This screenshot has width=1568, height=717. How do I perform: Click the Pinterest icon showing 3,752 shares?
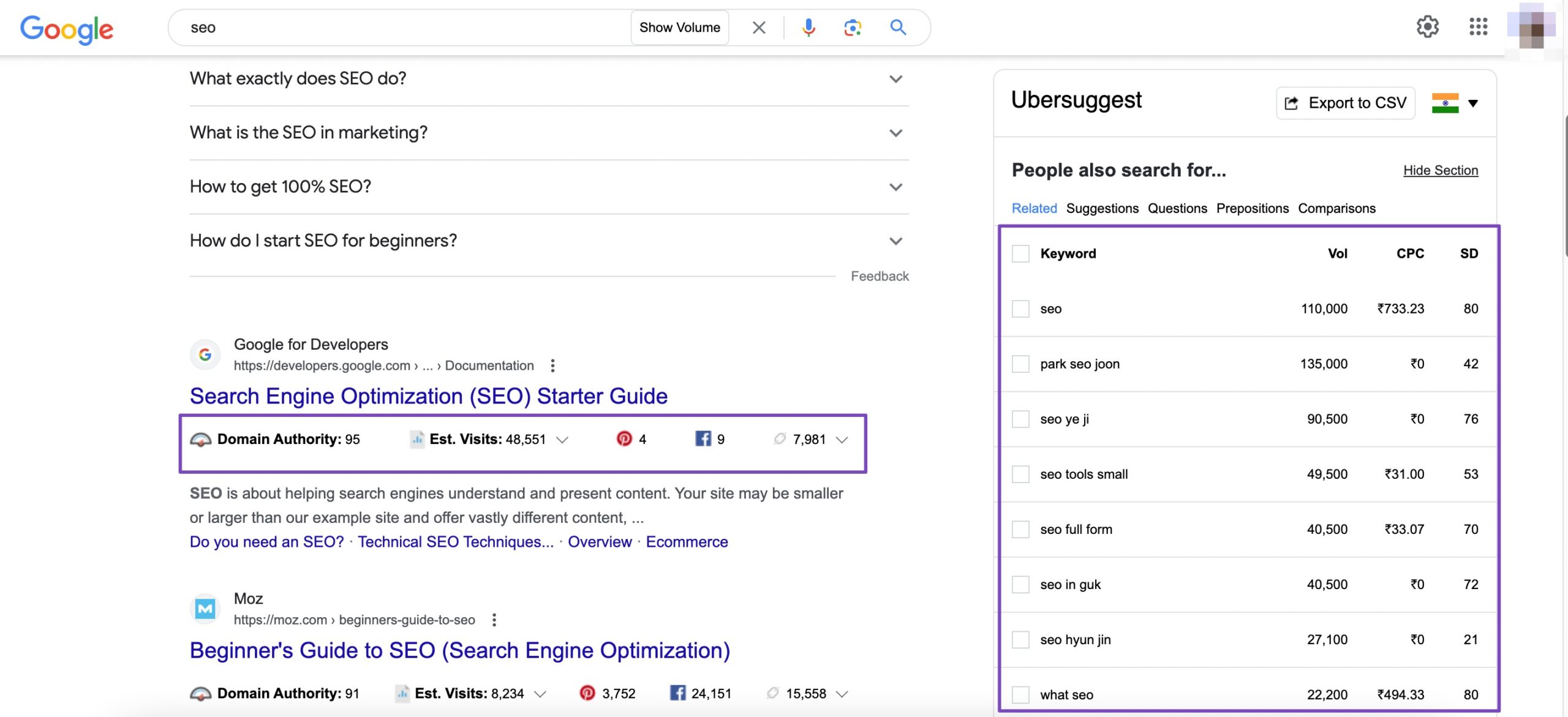click(x=587, y=693)
